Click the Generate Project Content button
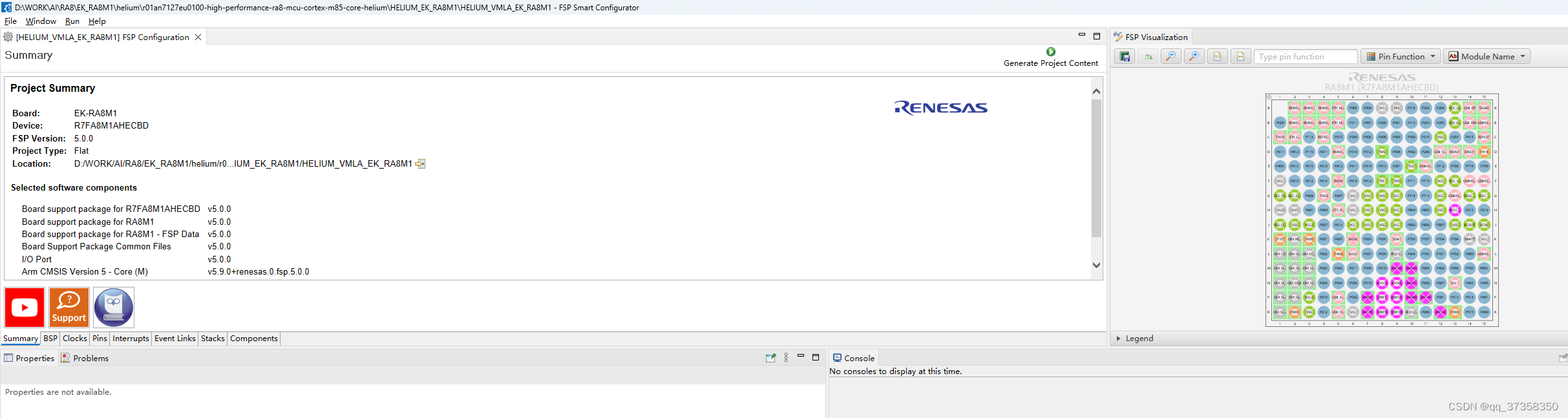 [x=1050, y=57]
